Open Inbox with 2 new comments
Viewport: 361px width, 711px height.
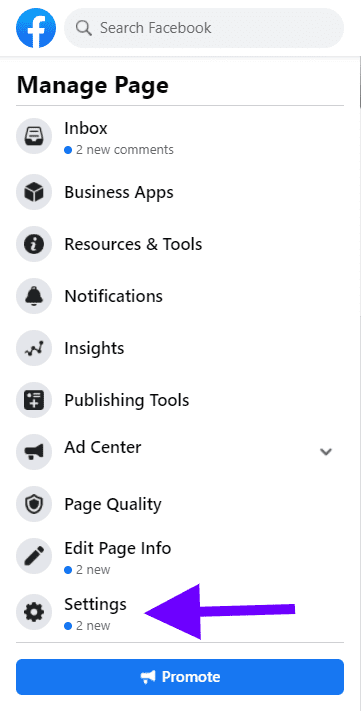pos(180,136)
